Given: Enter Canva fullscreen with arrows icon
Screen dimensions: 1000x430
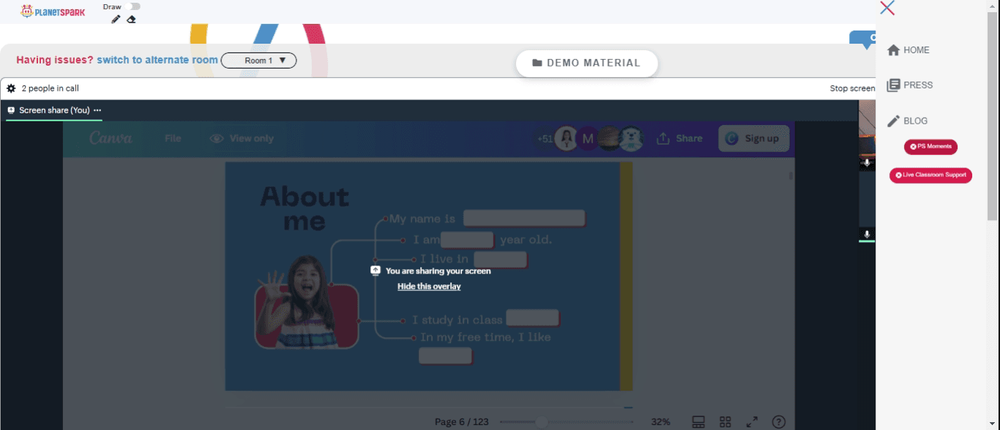Looking at the screenshot, I should pyautogui.click(x=752, y=422).
